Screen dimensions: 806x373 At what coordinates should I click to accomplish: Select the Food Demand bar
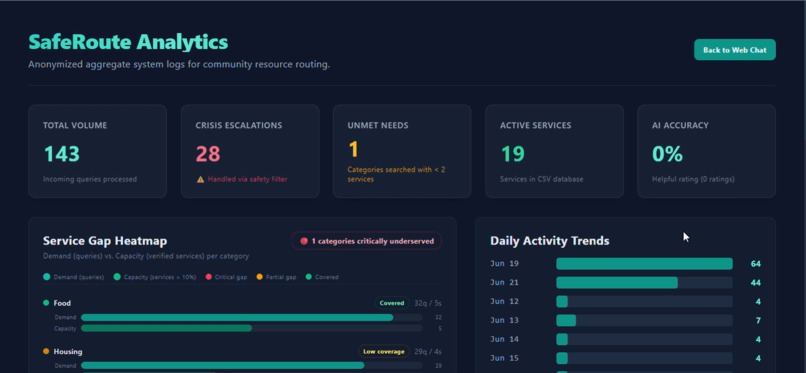(x=252, y=318)
